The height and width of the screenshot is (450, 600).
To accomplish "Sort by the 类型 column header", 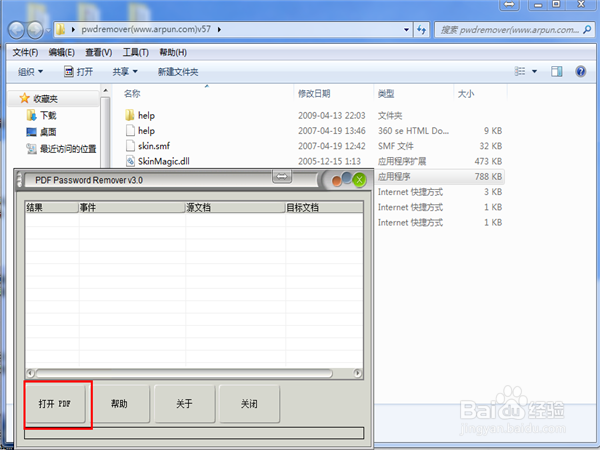I will click(x=386, y=93).
